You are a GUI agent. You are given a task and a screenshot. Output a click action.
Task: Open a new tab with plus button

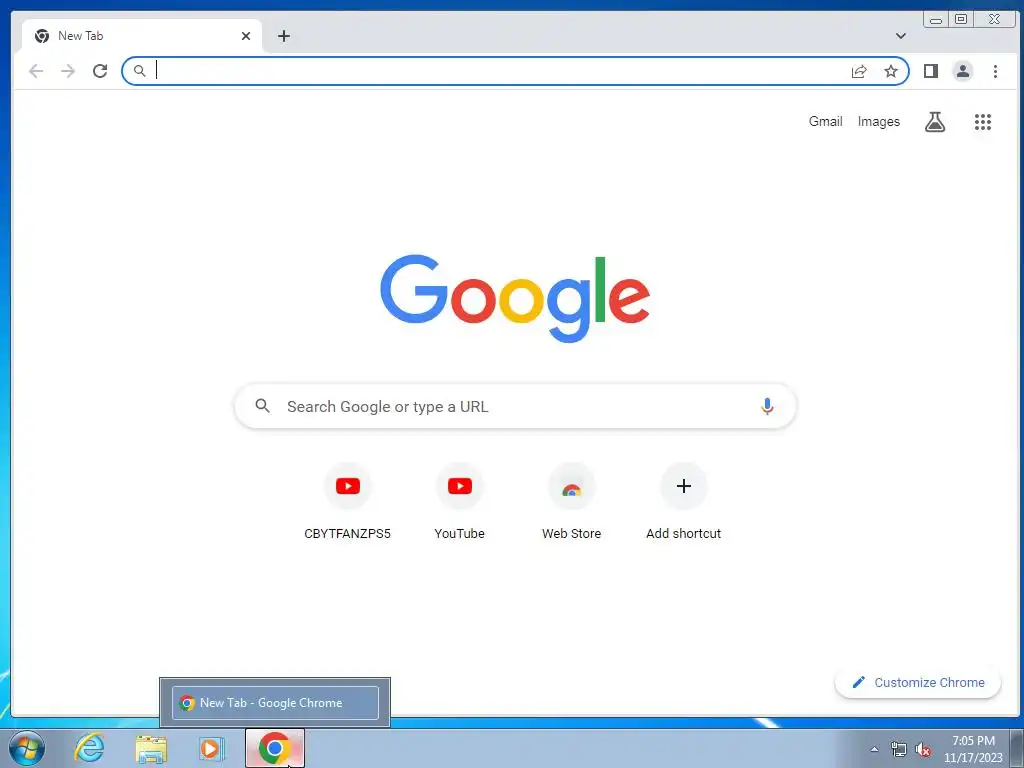point(283,36)
